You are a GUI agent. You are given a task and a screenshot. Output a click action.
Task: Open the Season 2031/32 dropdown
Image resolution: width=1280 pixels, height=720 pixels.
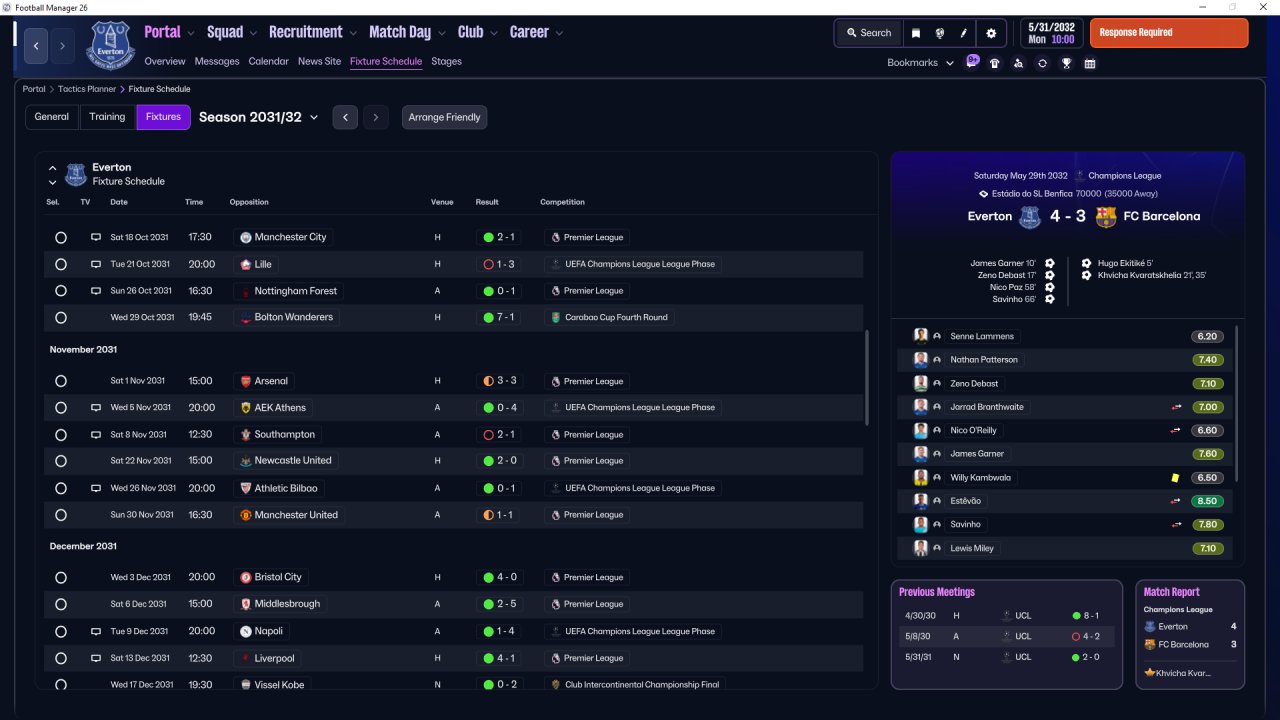(x=259, y=117)
